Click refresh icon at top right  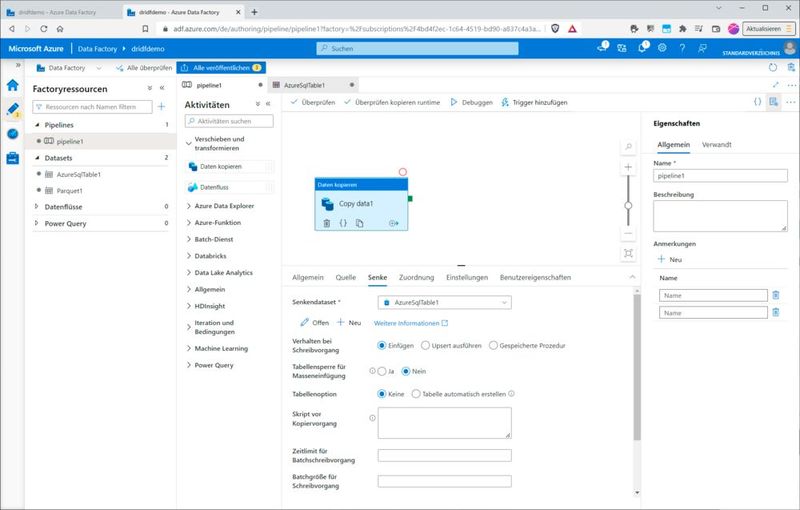tap(772, 67)
